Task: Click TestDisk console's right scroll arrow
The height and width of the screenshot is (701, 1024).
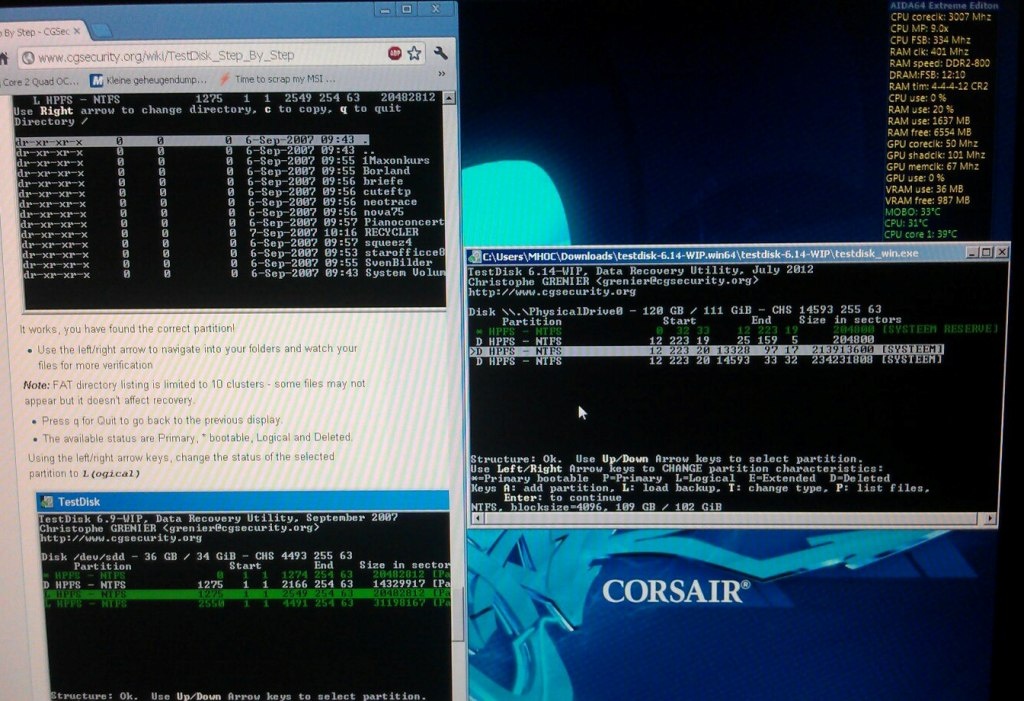Action: pos(990,519)
